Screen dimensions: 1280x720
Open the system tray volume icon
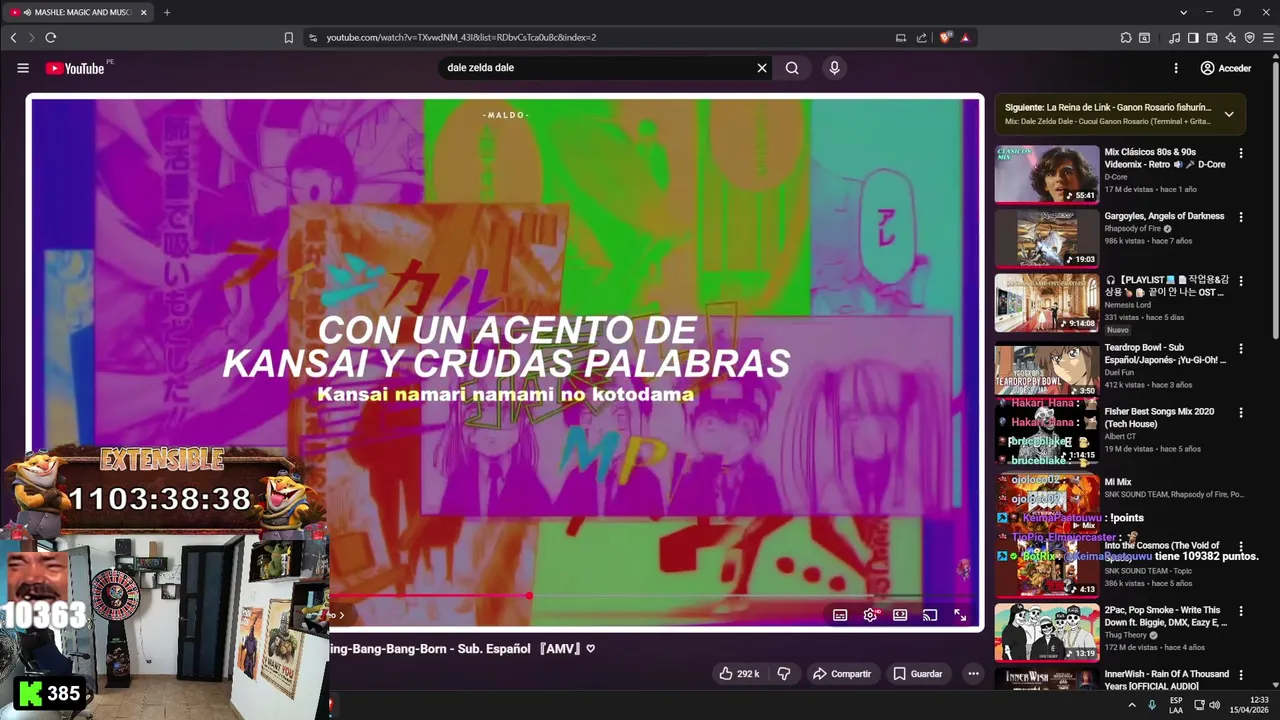coord(1214,705)
